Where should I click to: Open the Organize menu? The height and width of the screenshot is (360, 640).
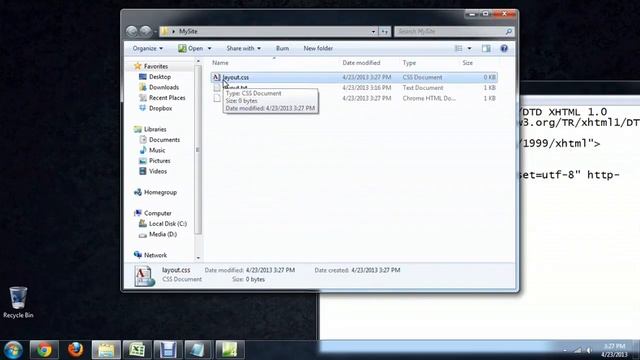pos(147,49)
